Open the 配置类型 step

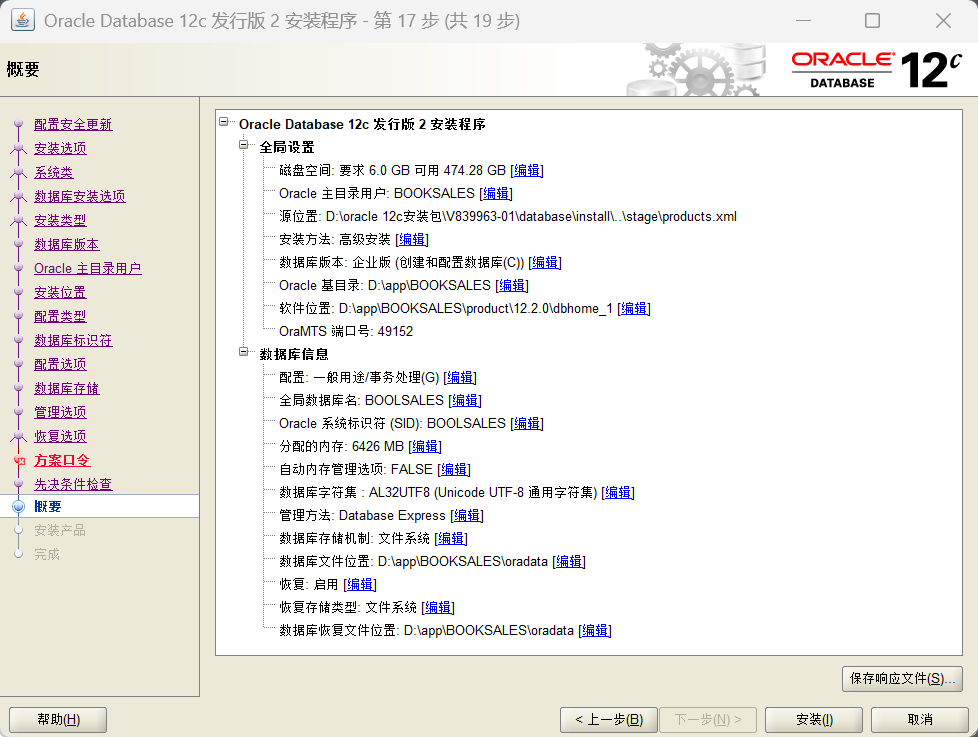60,317
